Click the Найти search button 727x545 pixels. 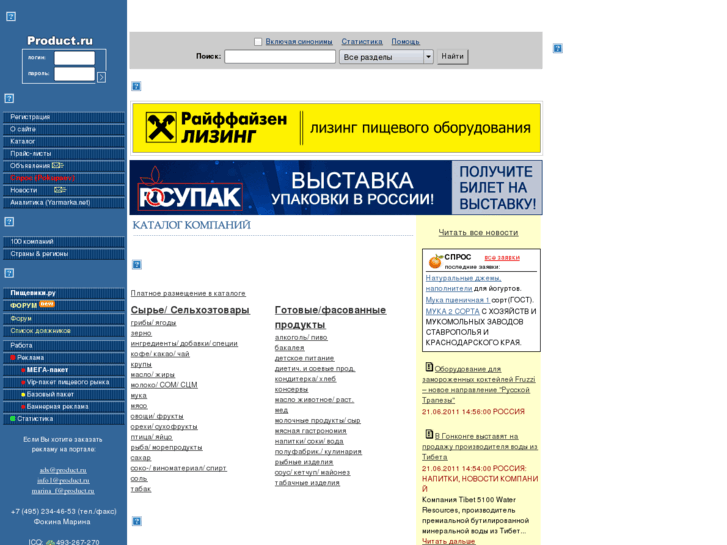click(453, 57)
